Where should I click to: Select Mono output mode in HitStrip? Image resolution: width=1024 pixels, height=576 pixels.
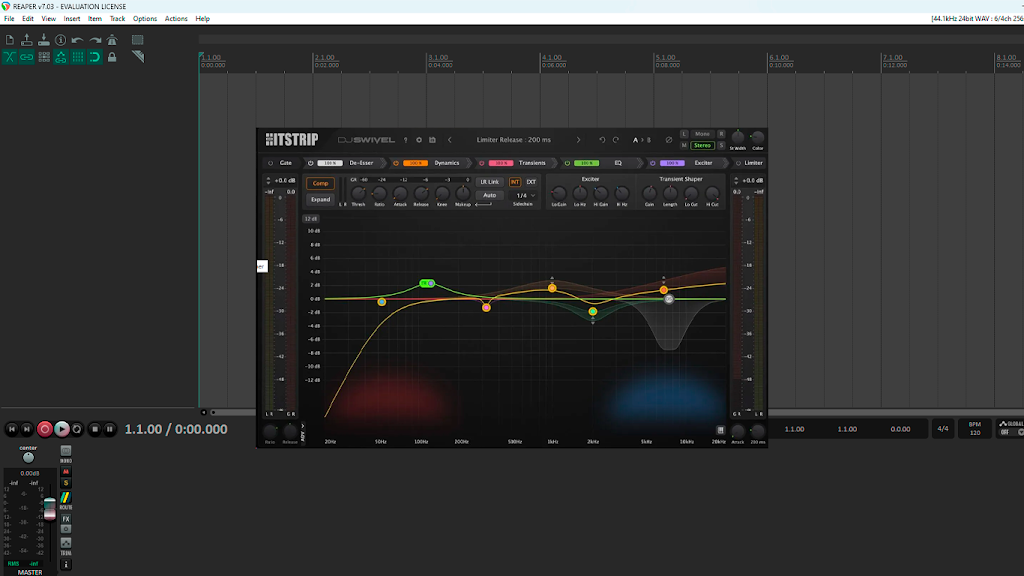[x=702, y=134]
